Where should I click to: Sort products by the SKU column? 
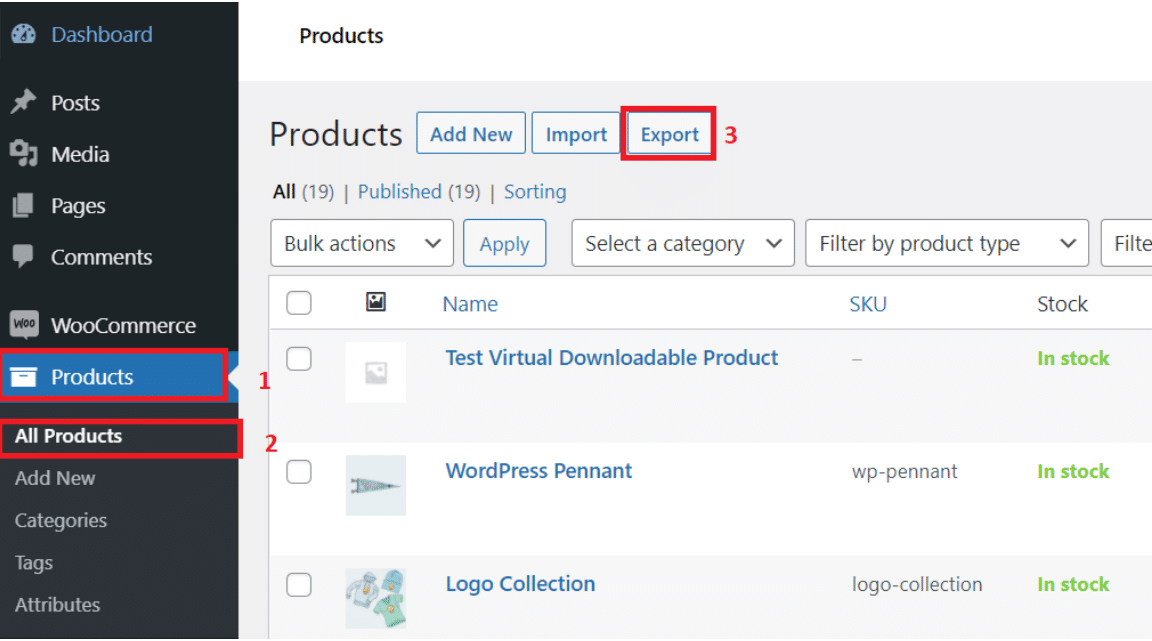867,304
